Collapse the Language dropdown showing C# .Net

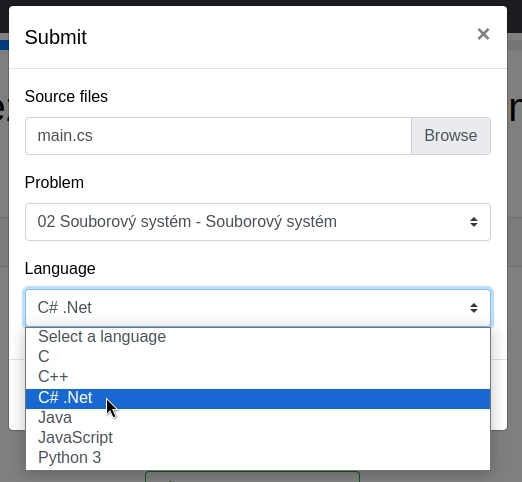[258, 308]
